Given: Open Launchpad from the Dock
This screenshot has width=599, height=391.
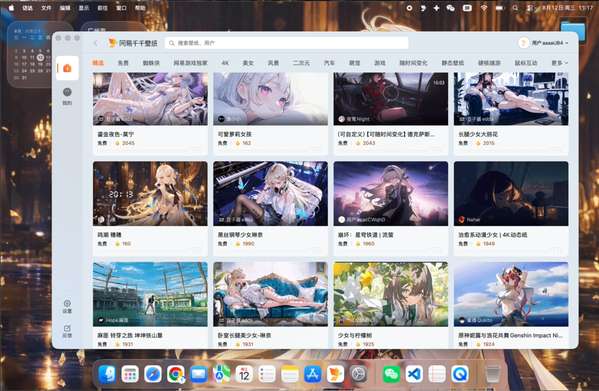Looking at the screenshot, I should tap(130, 374).
